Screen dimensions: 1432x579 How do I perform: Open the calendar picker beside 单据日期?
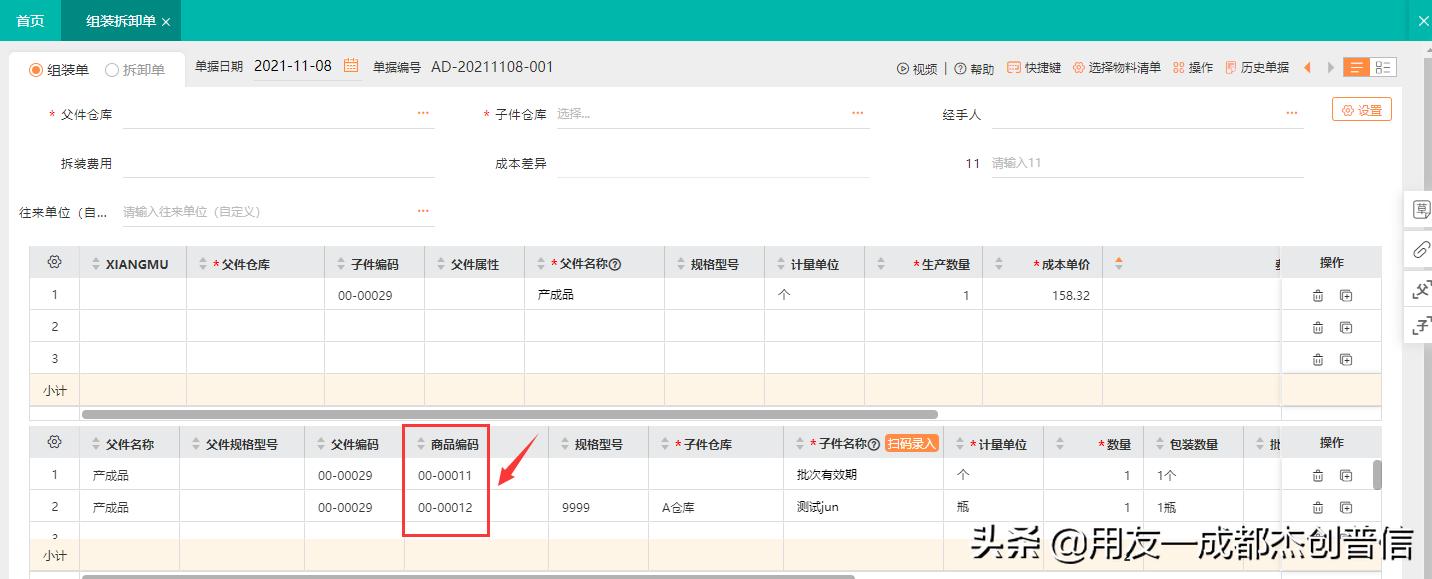(x=349, y=65)
